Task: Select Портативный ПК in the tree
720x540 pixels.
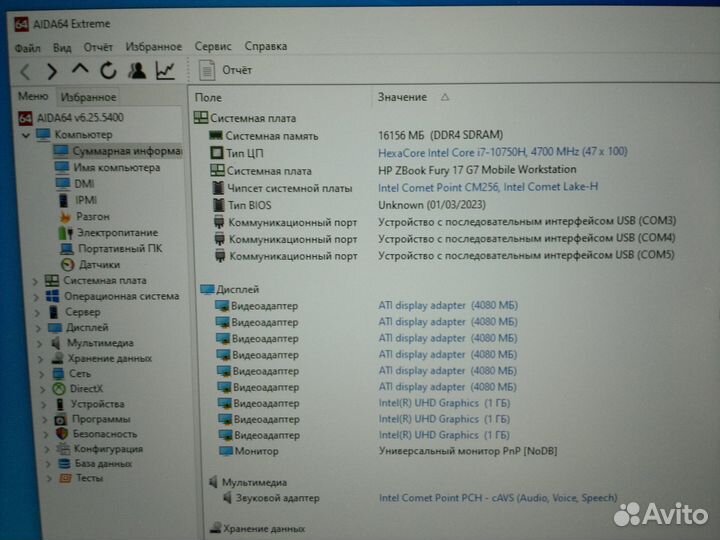Action: (120, 248)
